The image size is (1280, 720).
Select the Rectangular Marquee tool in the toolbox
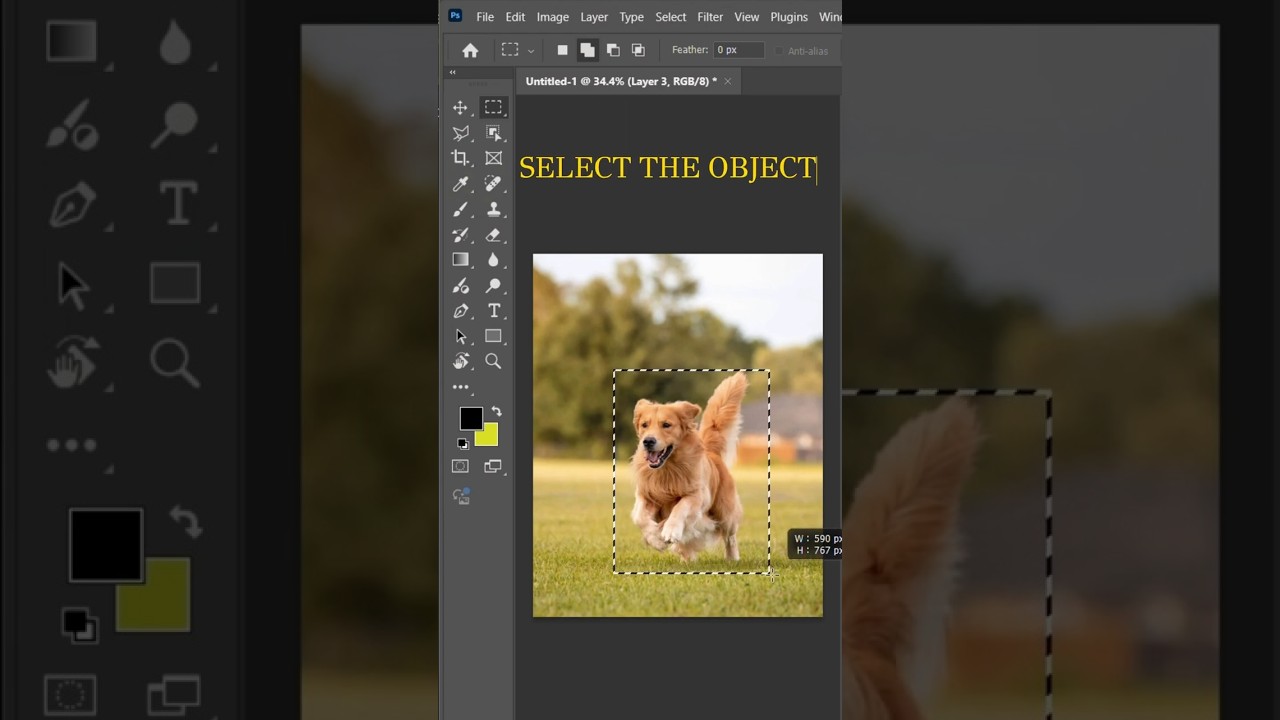tap(493, 108)
